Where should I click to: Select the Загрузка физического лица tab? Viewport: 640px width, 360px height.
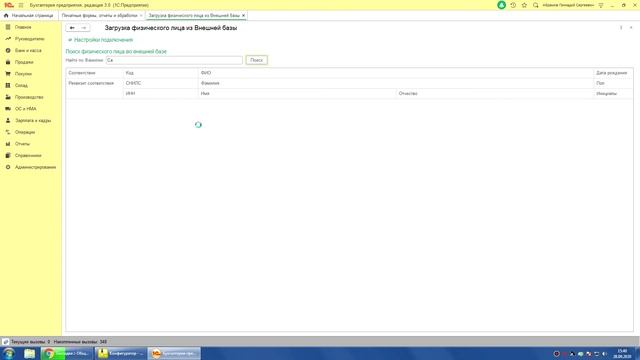tap(194, 16)
